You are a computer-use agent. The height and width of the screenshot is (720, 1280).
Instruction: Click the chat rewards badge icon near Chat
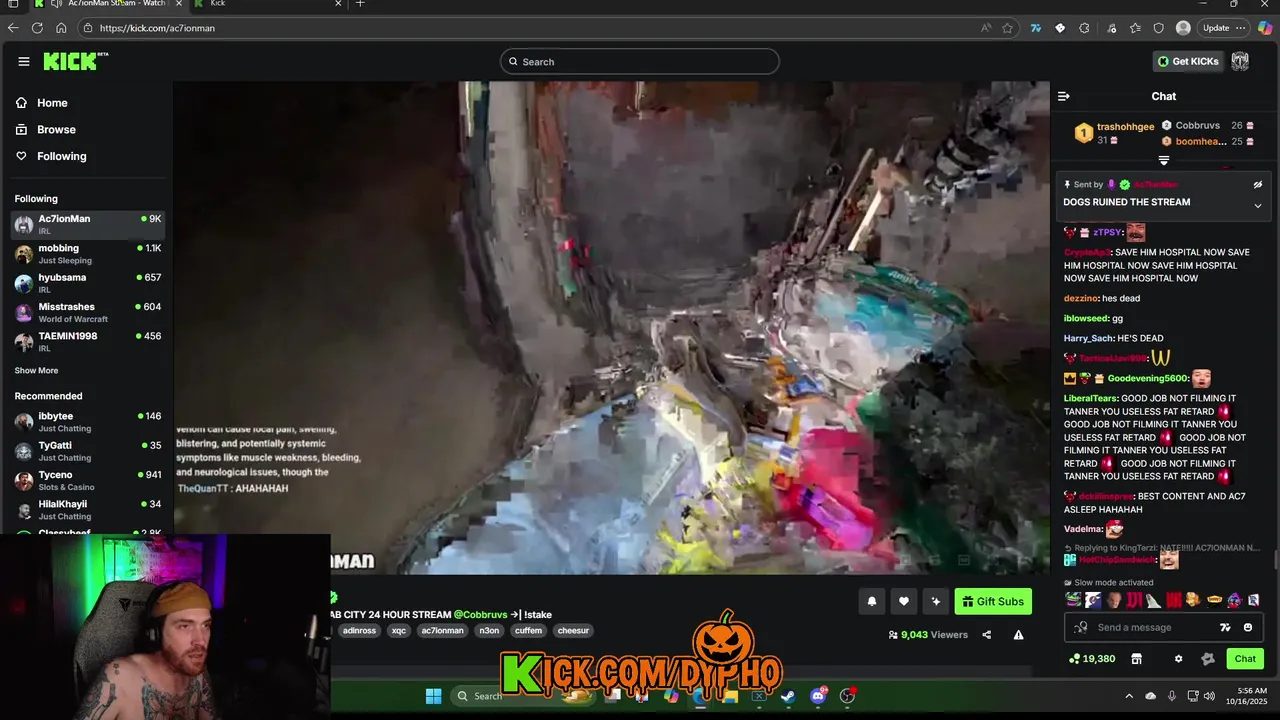click(x=1207, y=659)
